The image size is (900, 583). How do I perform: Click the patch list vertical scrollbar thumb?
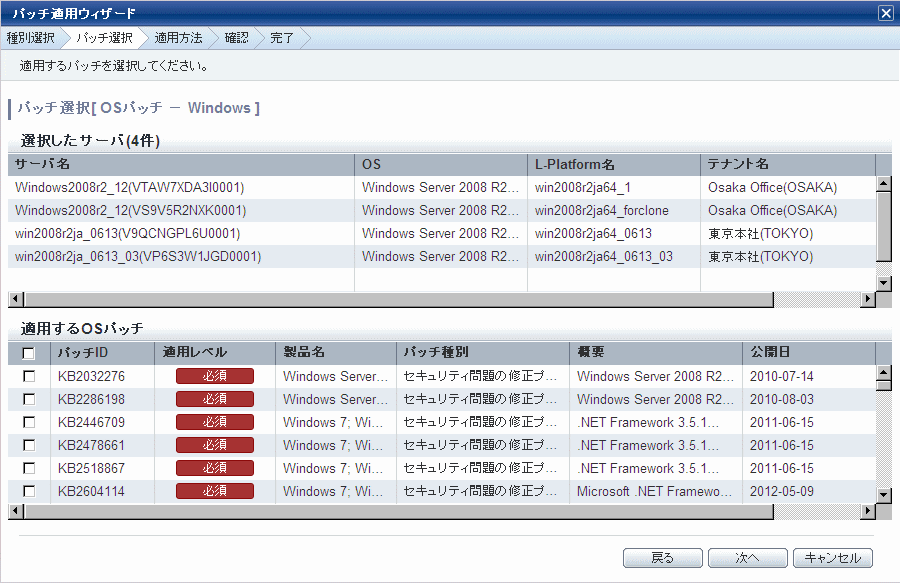[x=883, y=385]
